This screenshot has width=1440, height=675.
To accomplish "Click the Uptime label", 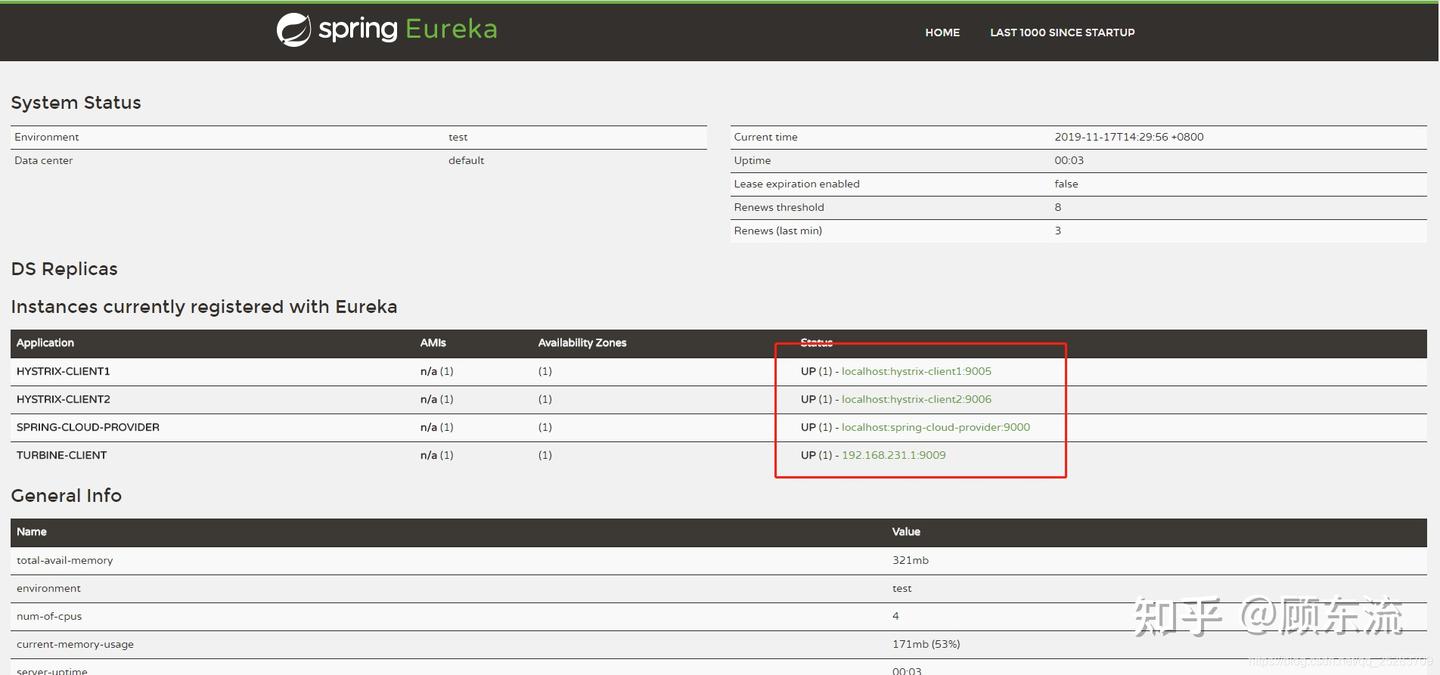I will (x=752, y=160).
